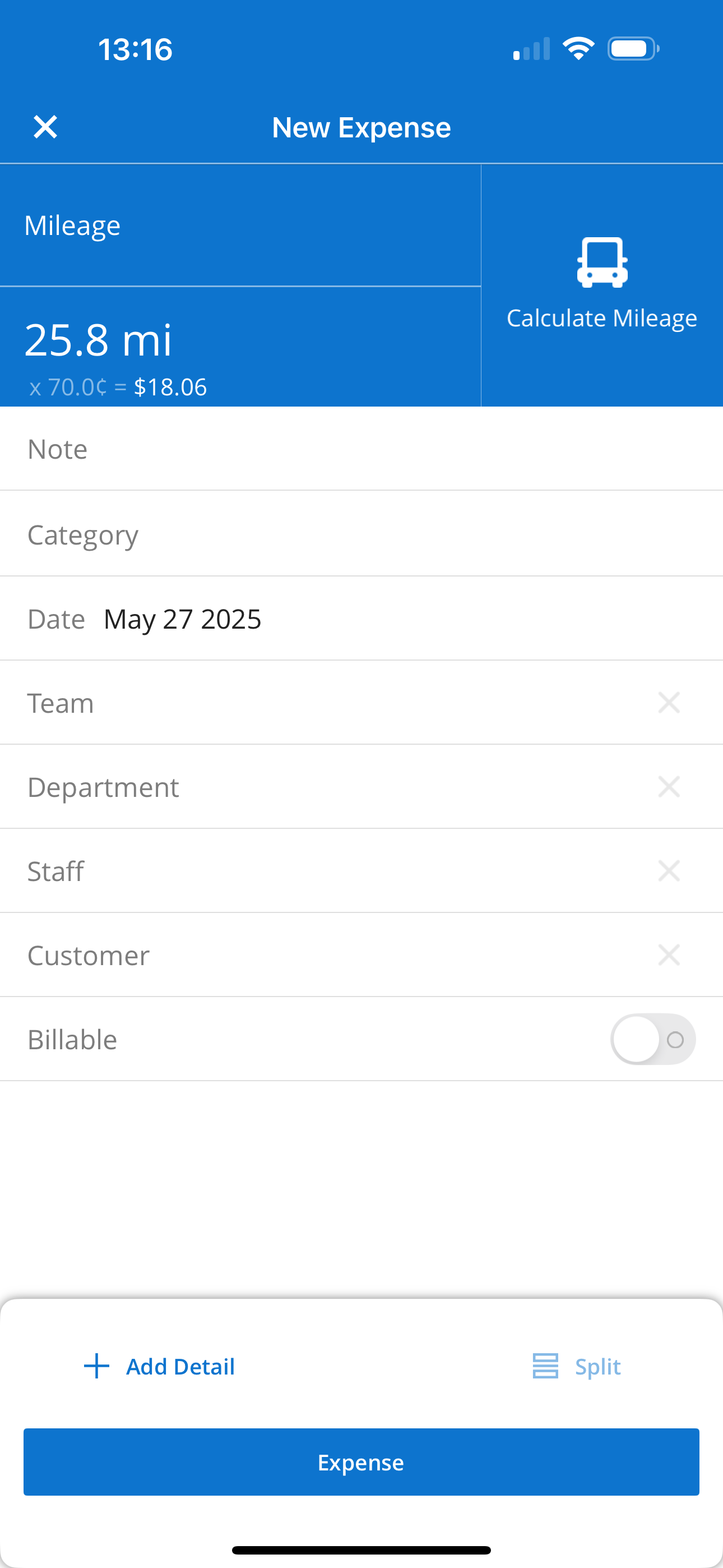Tap the plus icon for Add Detail
Screen dimensions: 723x1568
(96, 1366)
